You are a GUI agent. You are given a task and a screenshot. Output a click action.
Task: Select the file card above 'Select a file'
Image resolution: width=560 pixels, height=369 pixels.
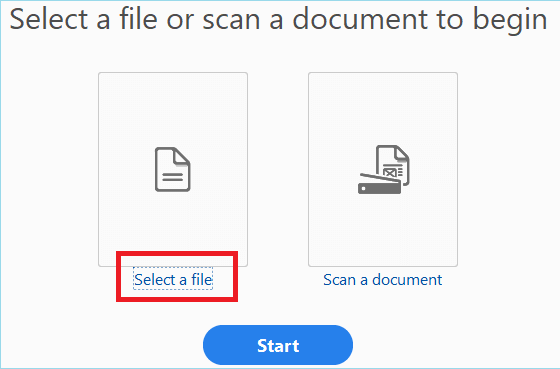coord(173,169)
